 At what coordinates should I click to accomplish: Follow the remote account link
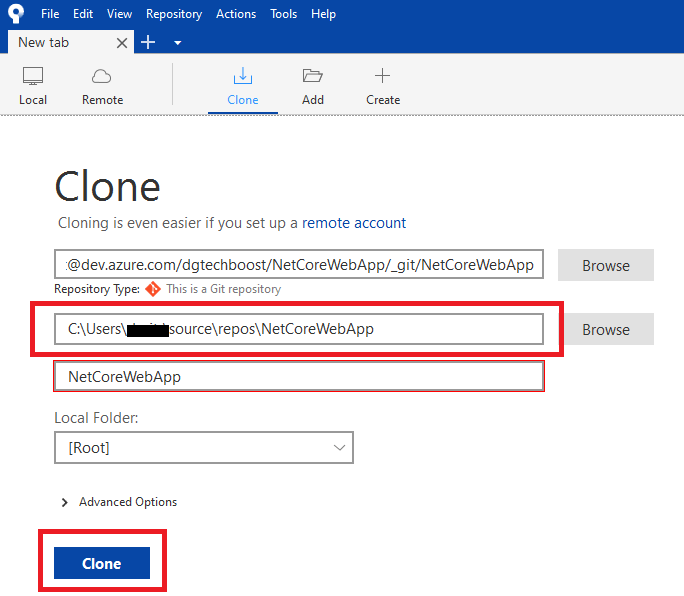point(354,223)
